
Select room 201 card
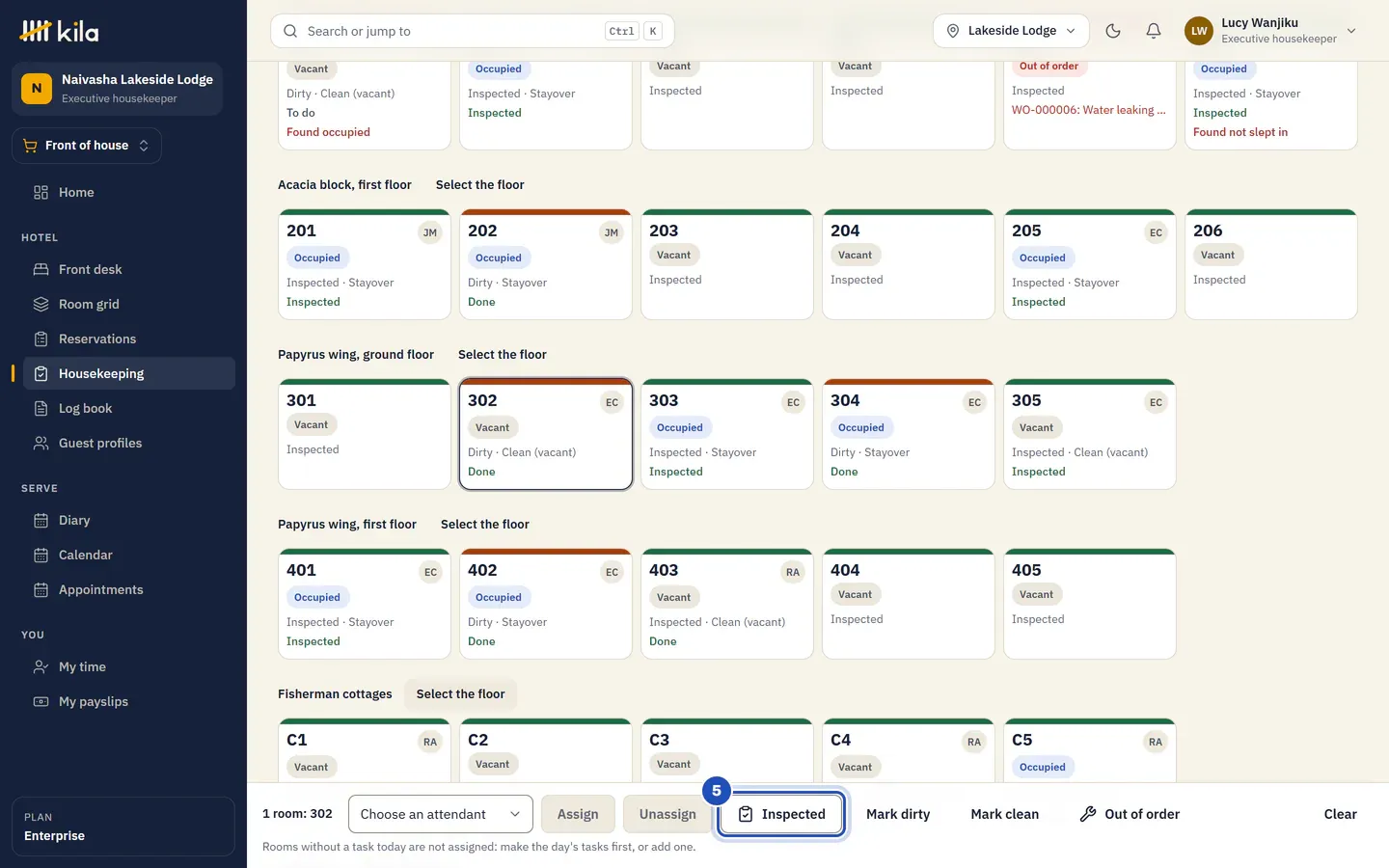(365, 264)
